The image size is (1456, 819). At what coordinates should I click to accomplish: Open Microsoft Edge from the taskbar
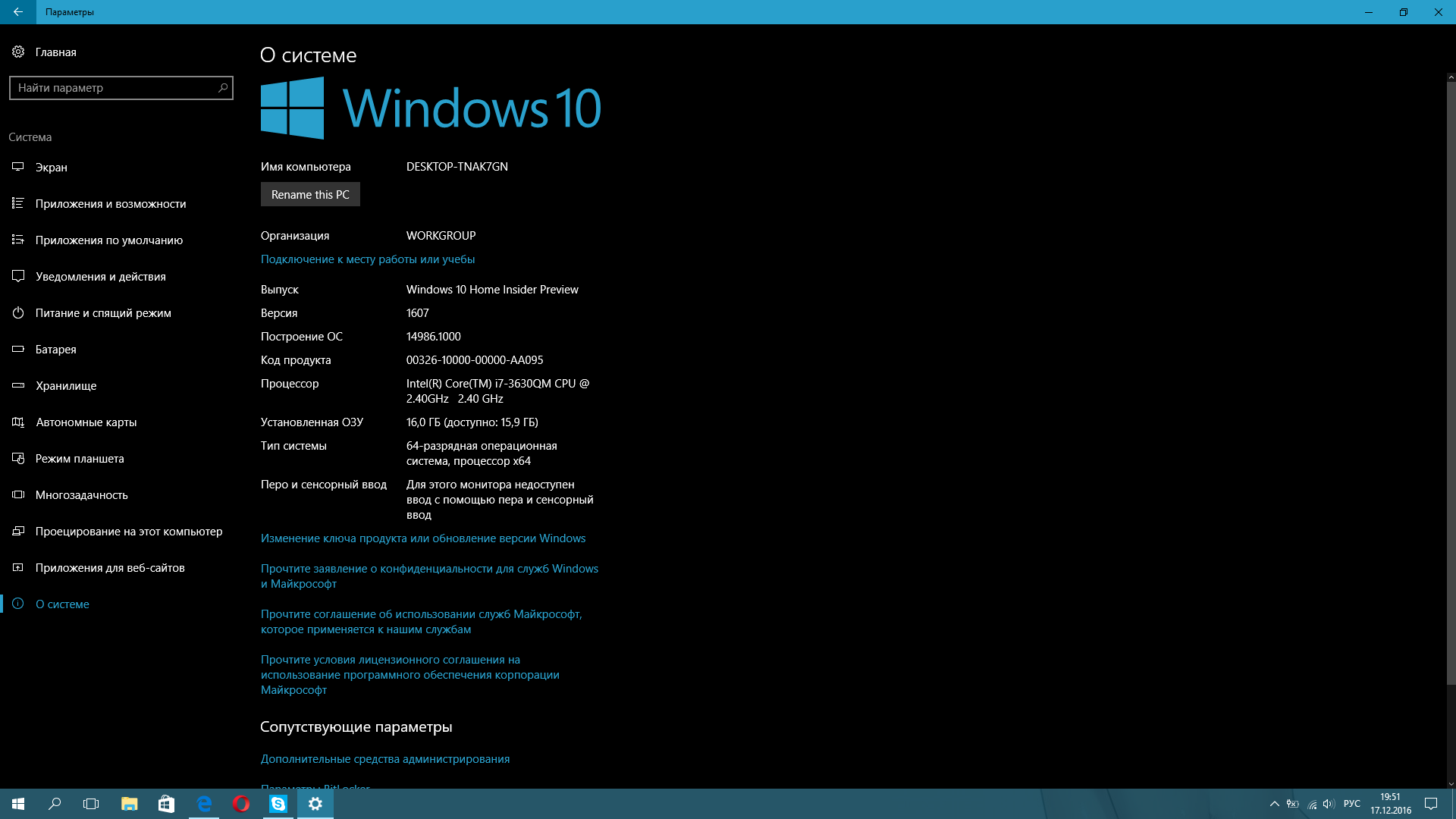click(x=204, y=804)
